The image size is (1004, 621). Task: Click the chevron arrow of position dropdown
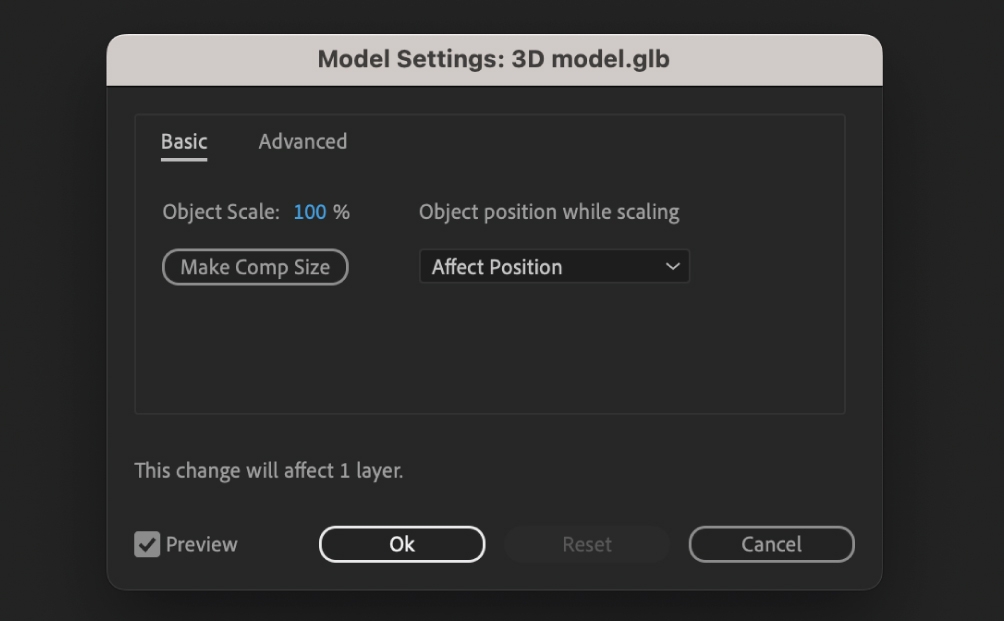click(673, 267)
